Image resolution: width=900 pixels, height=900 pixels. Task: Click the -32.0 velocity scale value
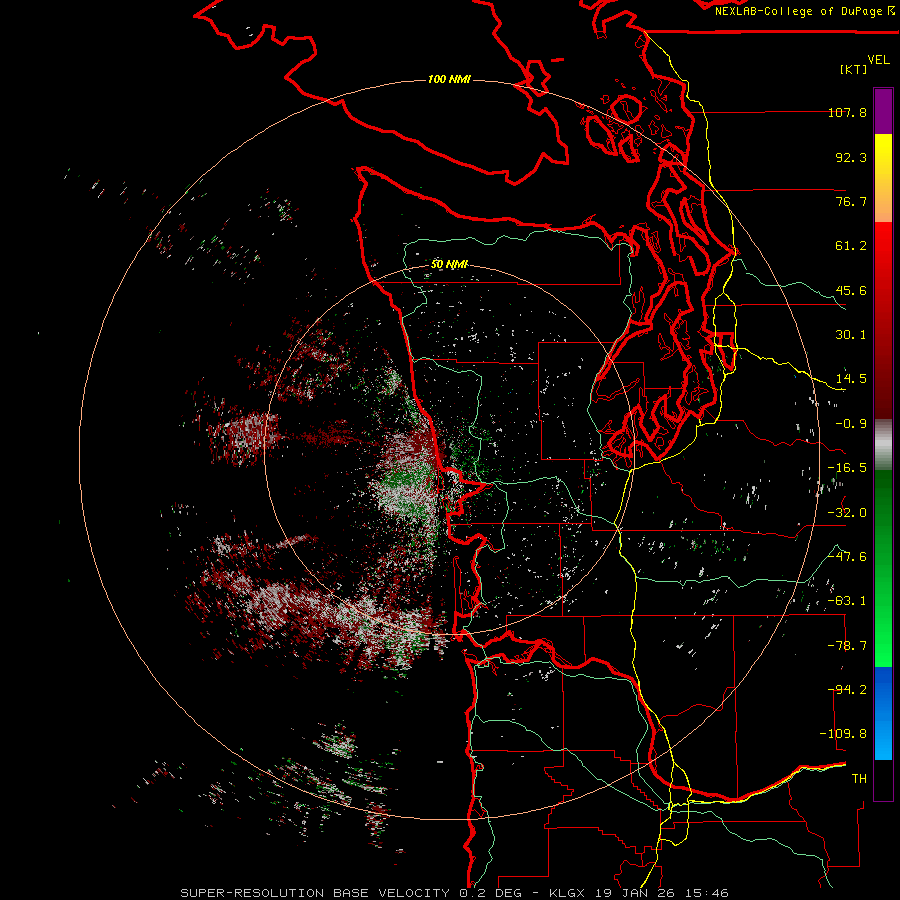click(x=847, y=513)
